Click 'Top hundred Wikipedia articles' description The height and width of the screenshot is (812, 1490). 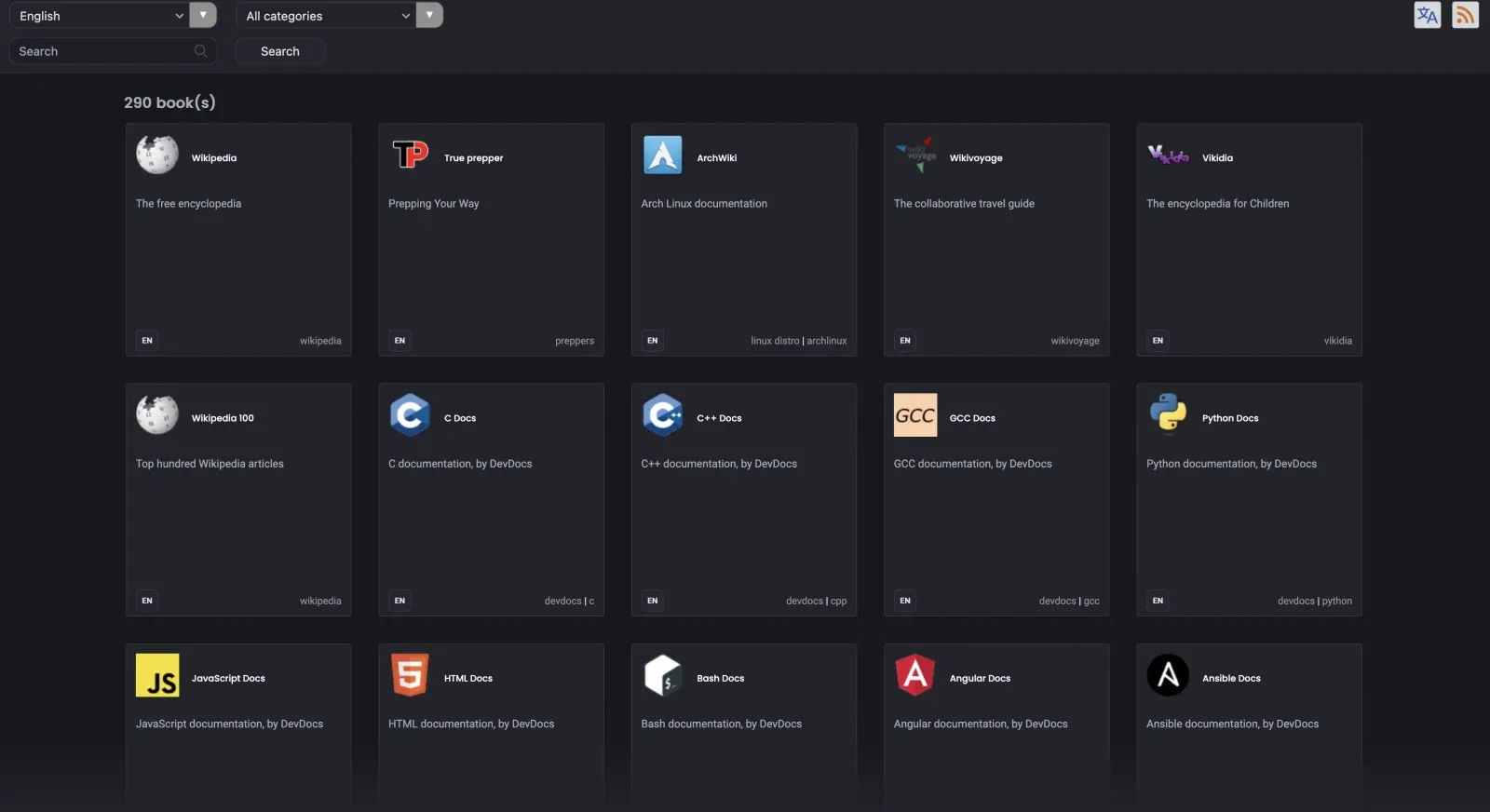(210, 464)
